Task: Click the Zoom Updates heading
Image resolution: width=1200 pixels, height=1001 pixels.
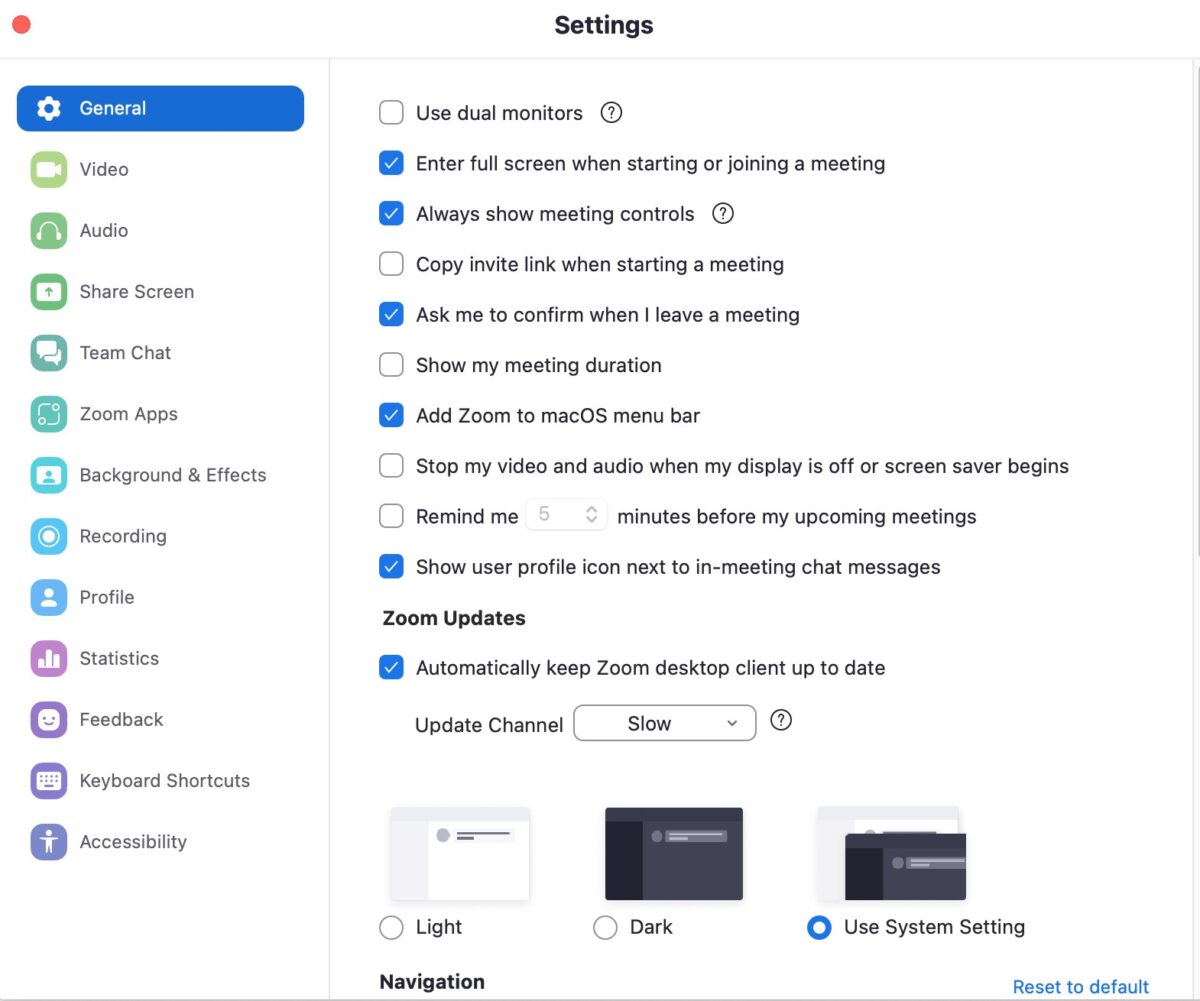Action: (454, 618)
